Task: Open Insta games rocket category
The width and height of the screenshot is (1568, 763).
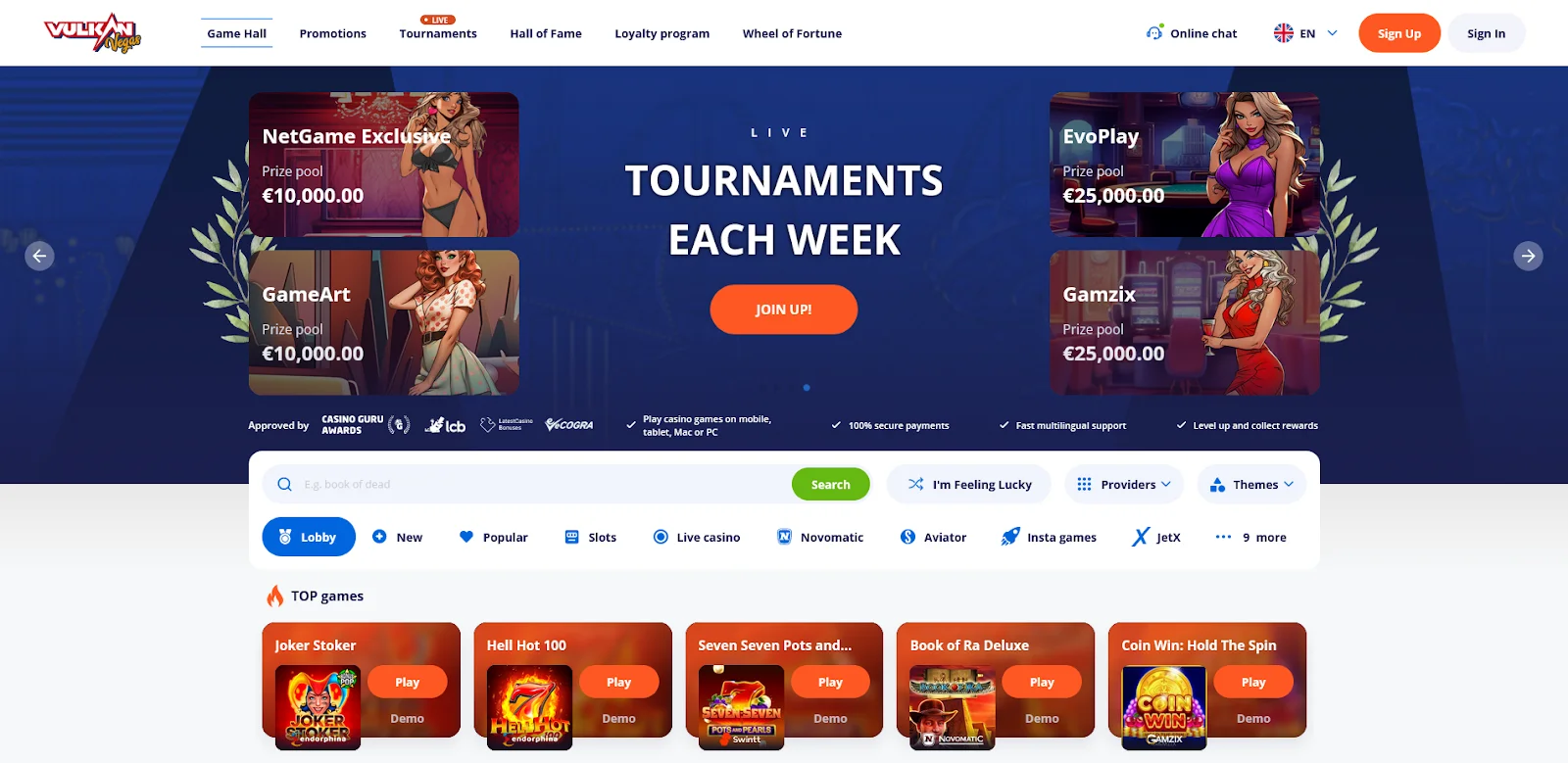Action: tap(1049, 537)
